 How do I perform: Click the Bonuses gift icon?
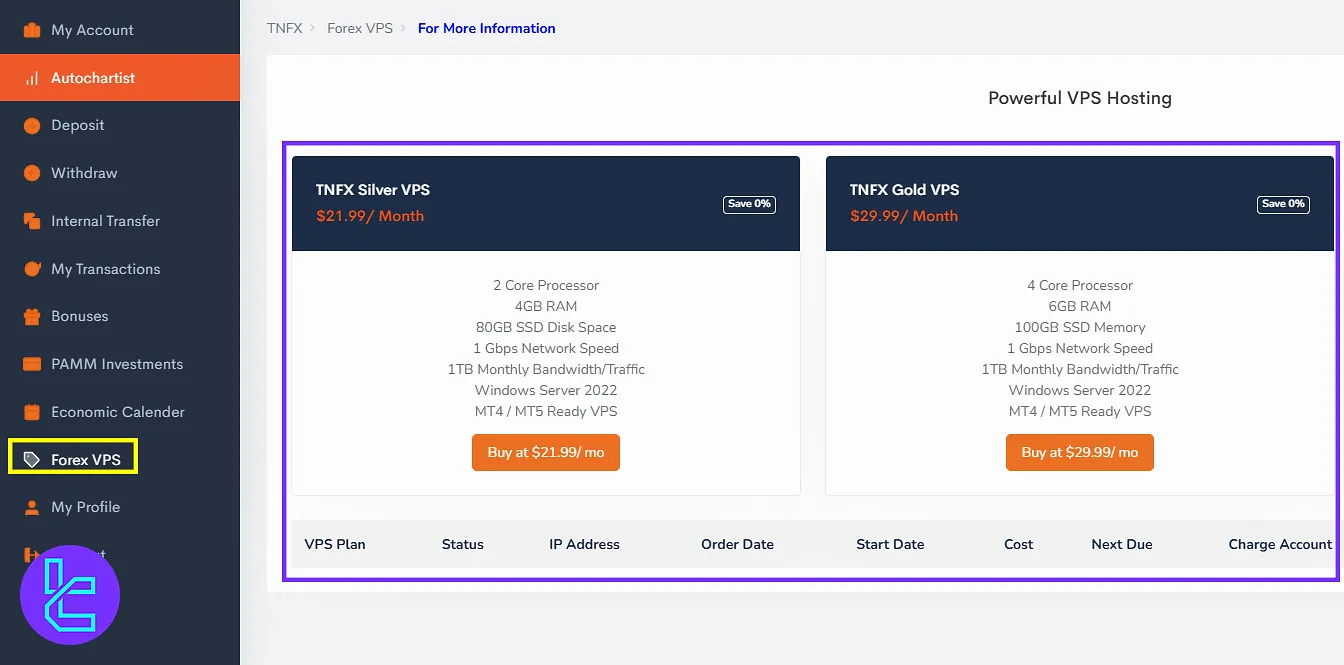coord(32,316)
